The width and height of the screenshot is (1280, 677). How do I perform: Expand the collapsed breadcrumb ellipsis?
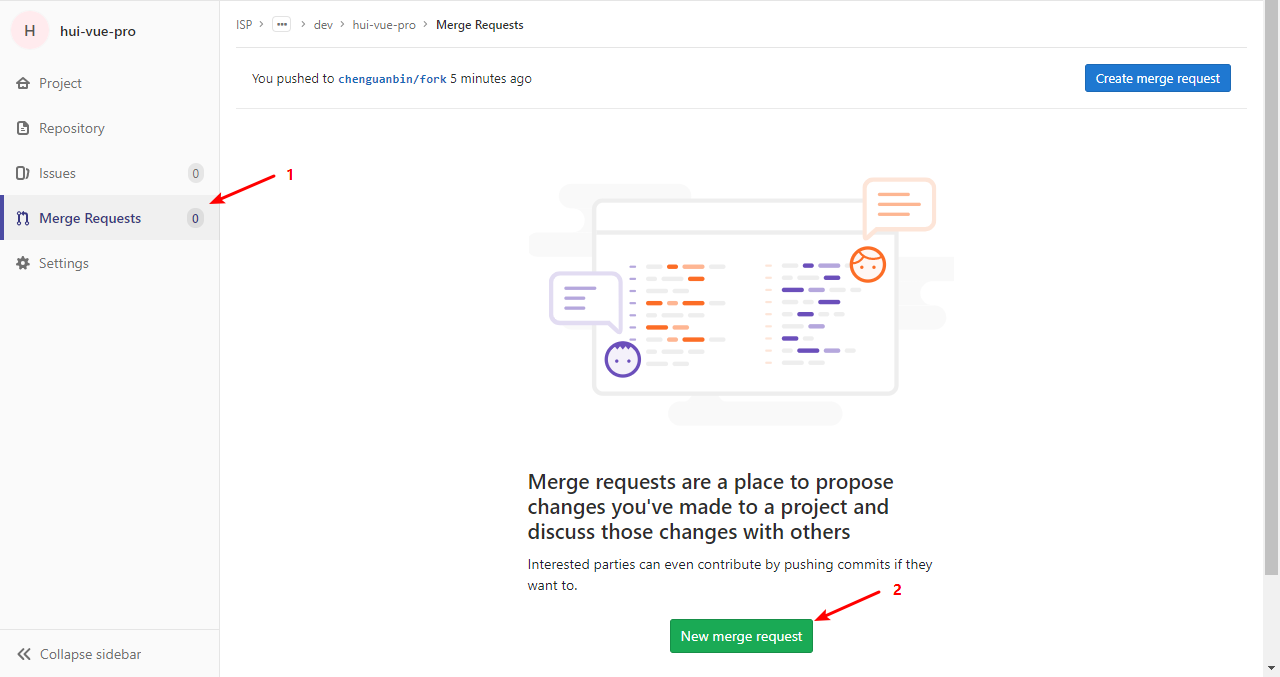tap(281, 25)
